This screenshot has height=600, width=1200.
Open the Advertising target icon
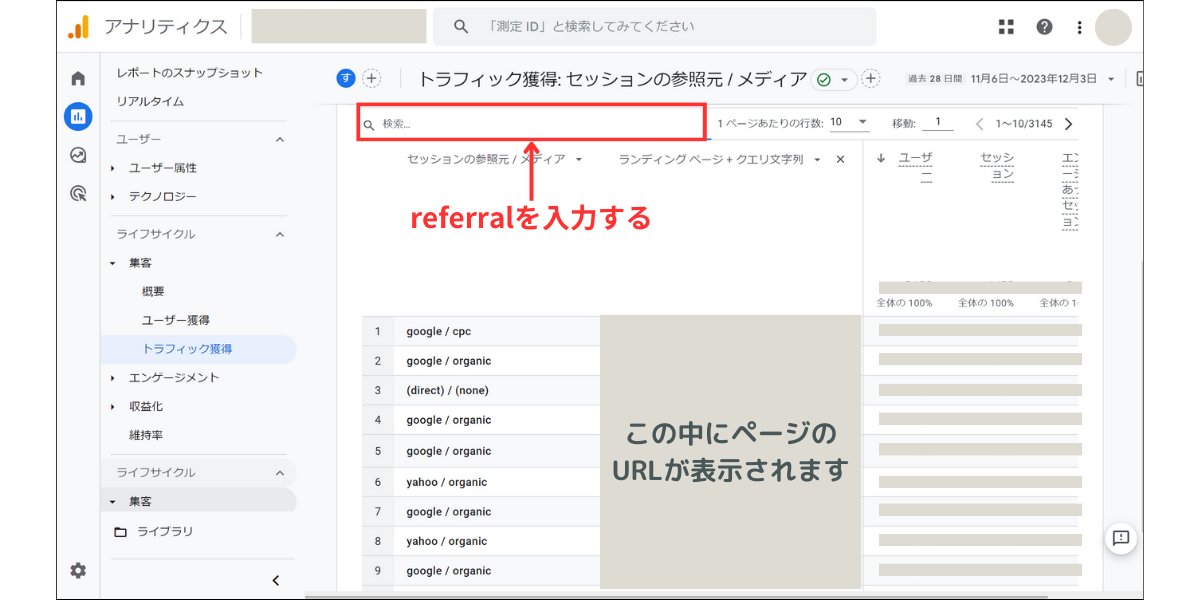(x=78, y=193)
